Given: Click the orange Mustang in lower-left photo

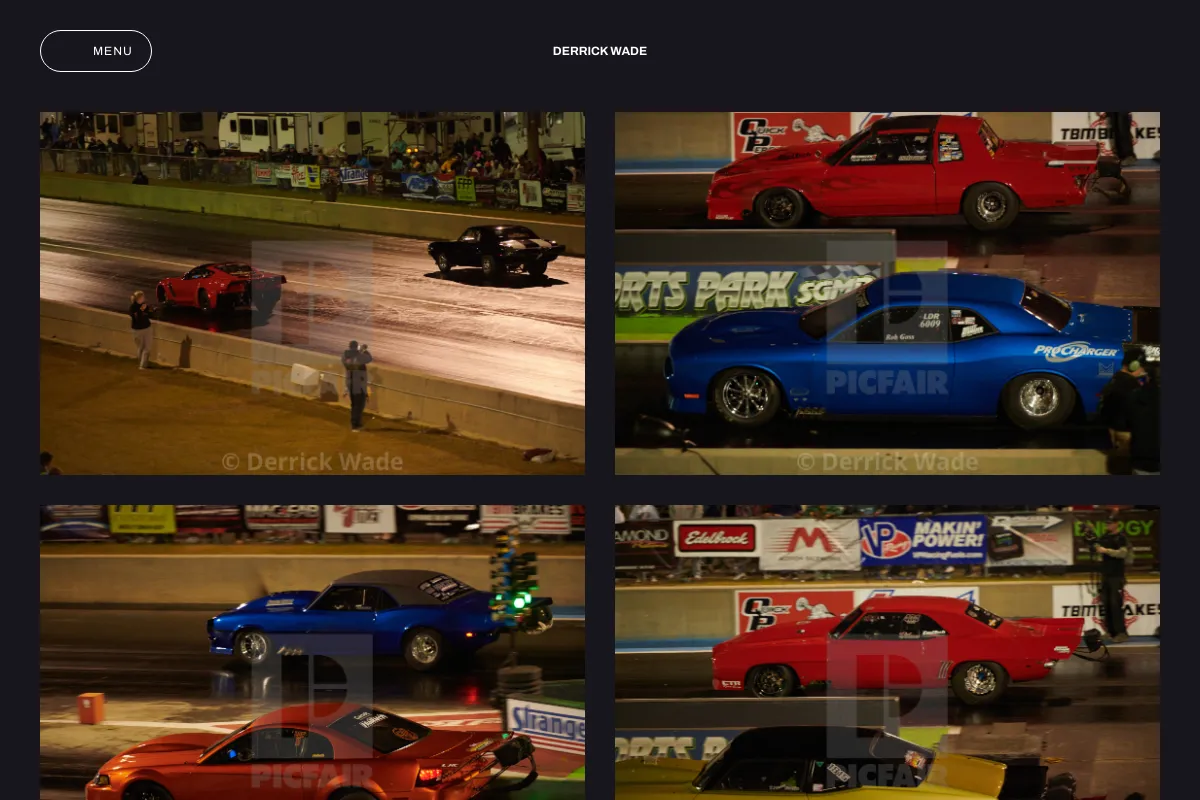Looking at the screenshot, I should (x=310, y=753).
